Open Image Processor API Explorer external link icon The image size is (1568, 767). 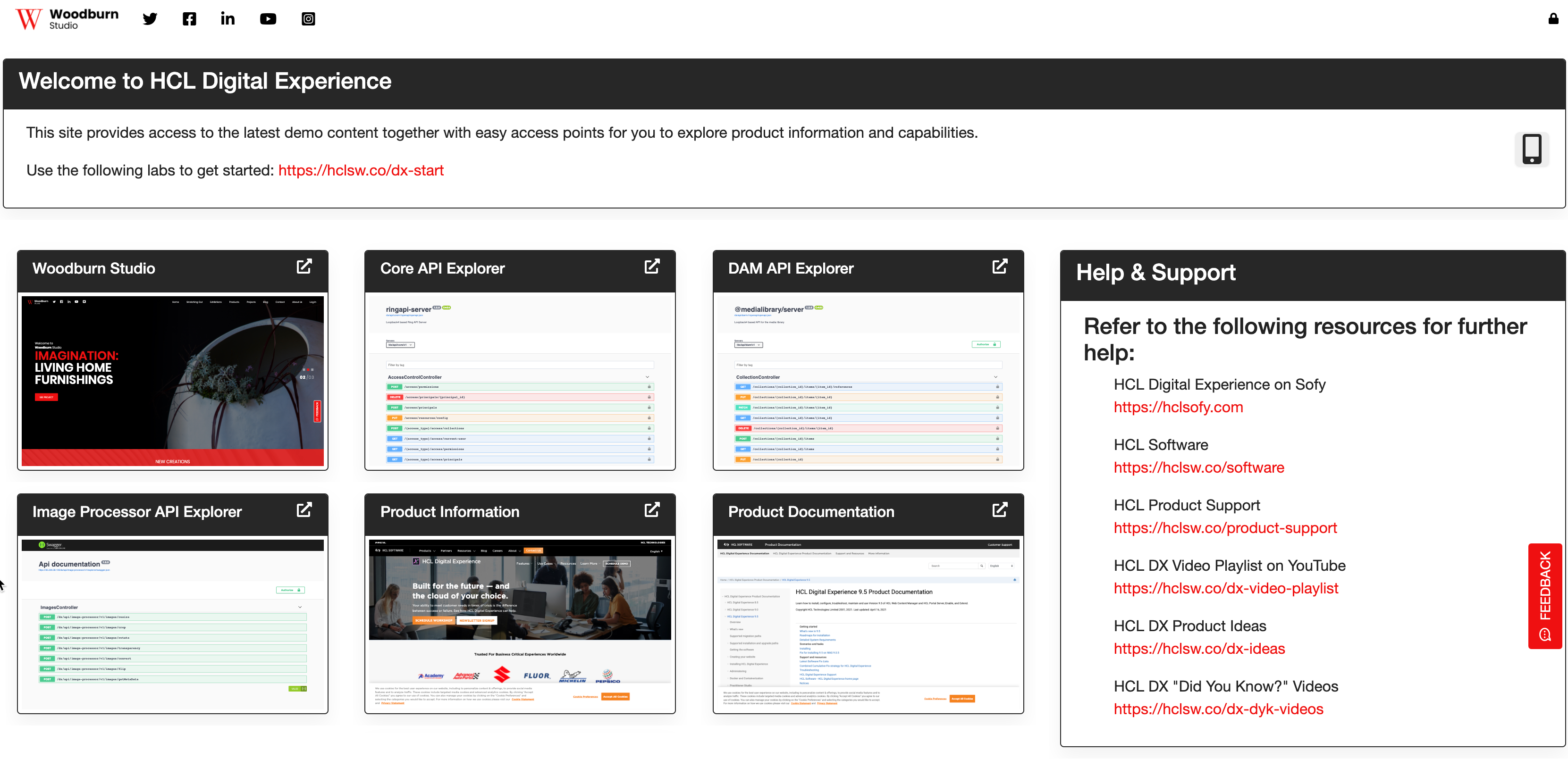pos(304,510)
